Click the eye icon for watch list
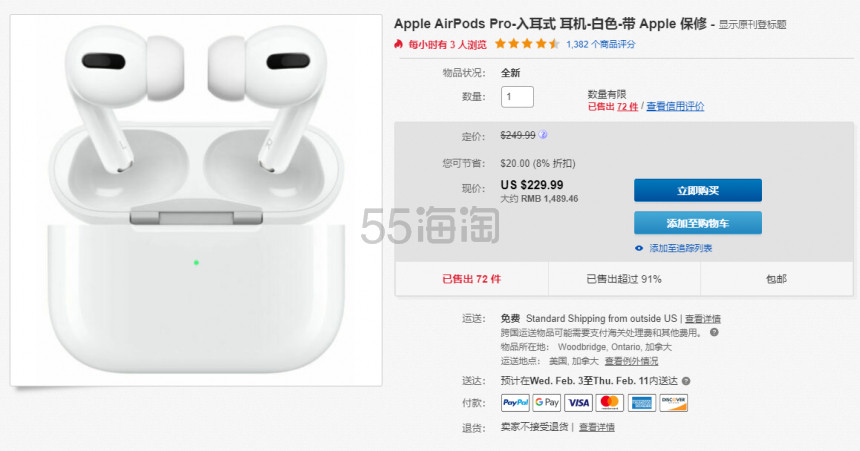 (x=639, y=248)
